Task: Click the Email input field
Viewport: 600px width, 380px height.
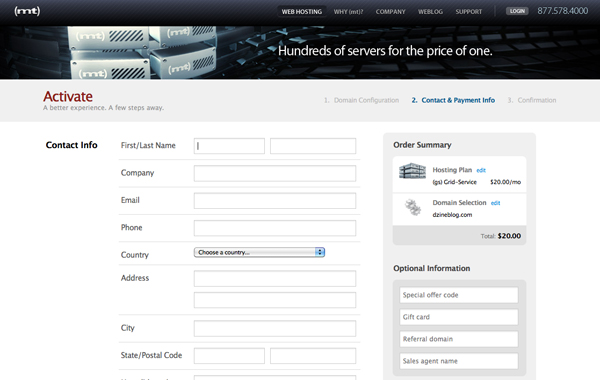Action: [x=275, y=201]
